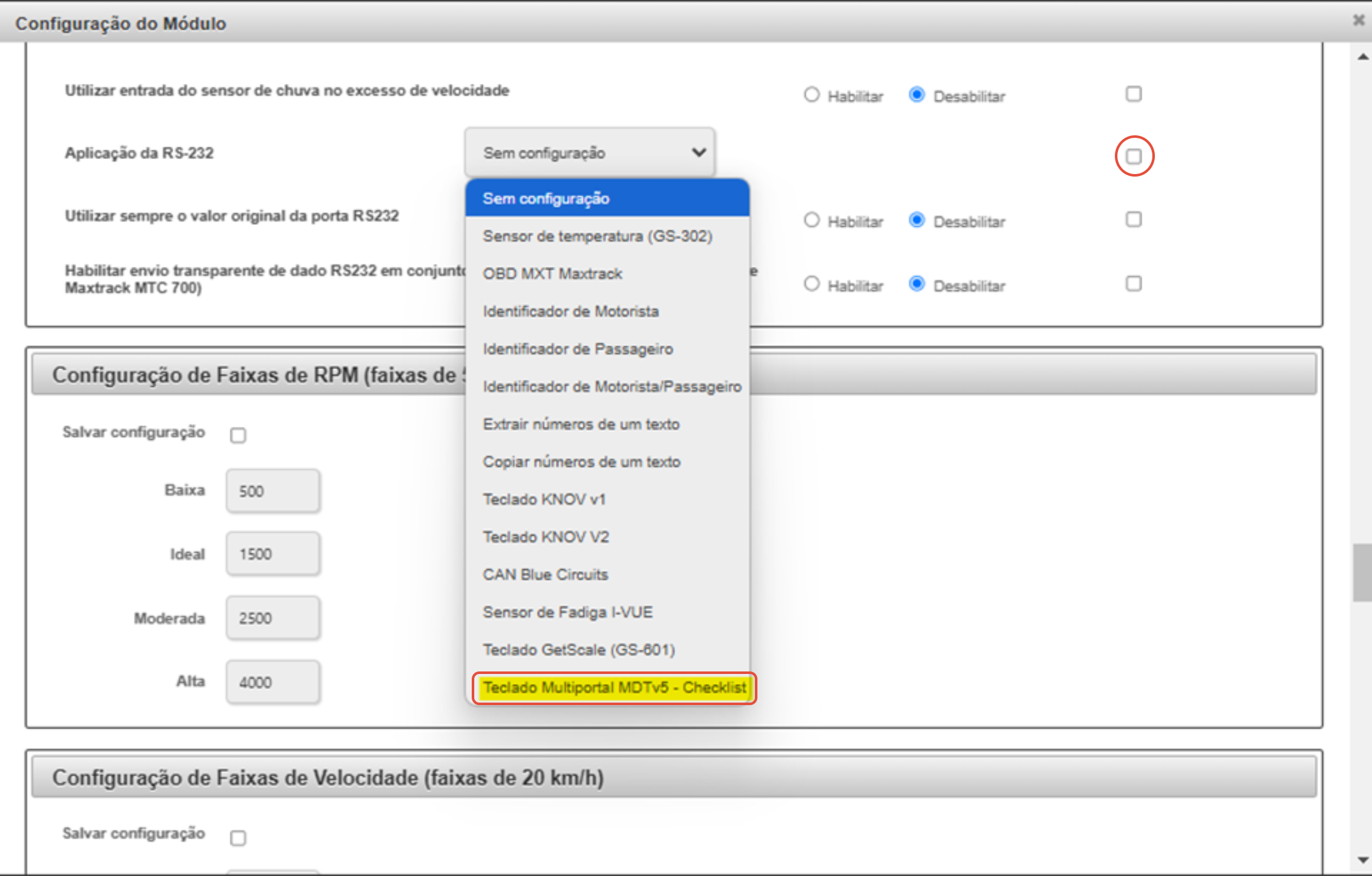This screenshot has width=1372, height=876.
Task: Pick Sensor de temperatura (GS-302) option
Action: point(597,236)
